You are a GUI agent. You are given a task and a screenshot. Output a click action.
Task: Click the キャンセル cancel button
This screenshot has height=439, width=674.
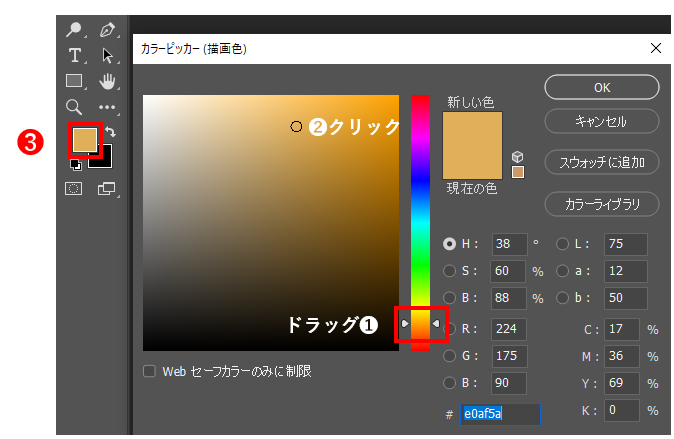[601, 121]
